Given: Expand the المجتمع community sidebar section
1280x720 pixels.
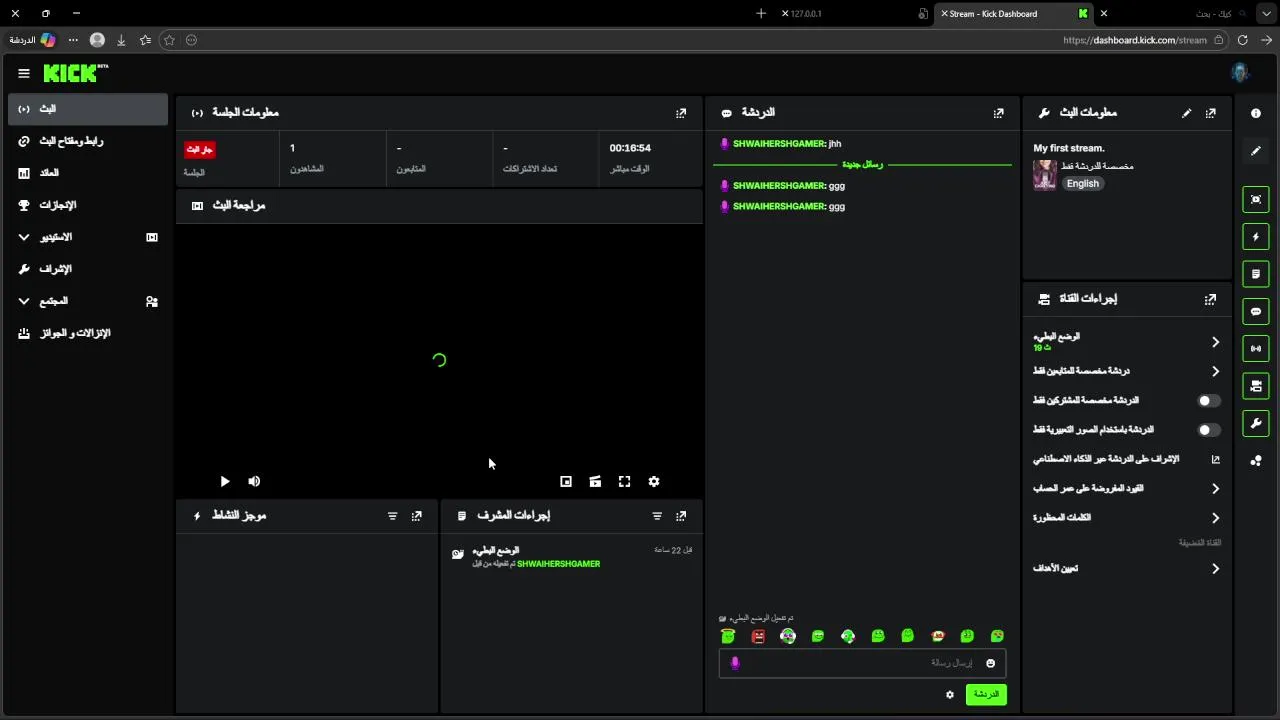Looking at the screenshot, I should coord(88,301).
